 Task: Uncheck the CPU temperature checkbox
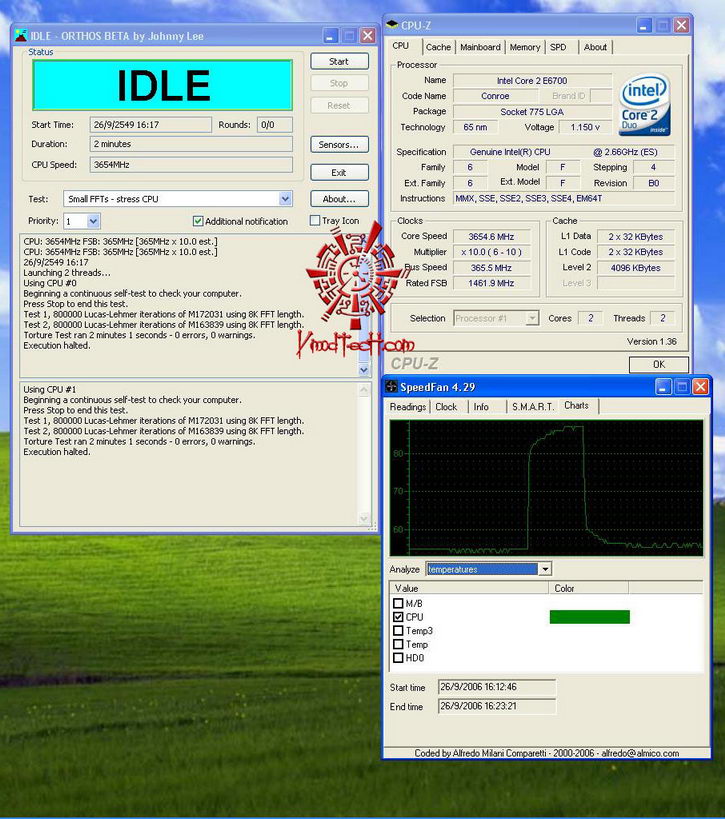coord(398,617)
